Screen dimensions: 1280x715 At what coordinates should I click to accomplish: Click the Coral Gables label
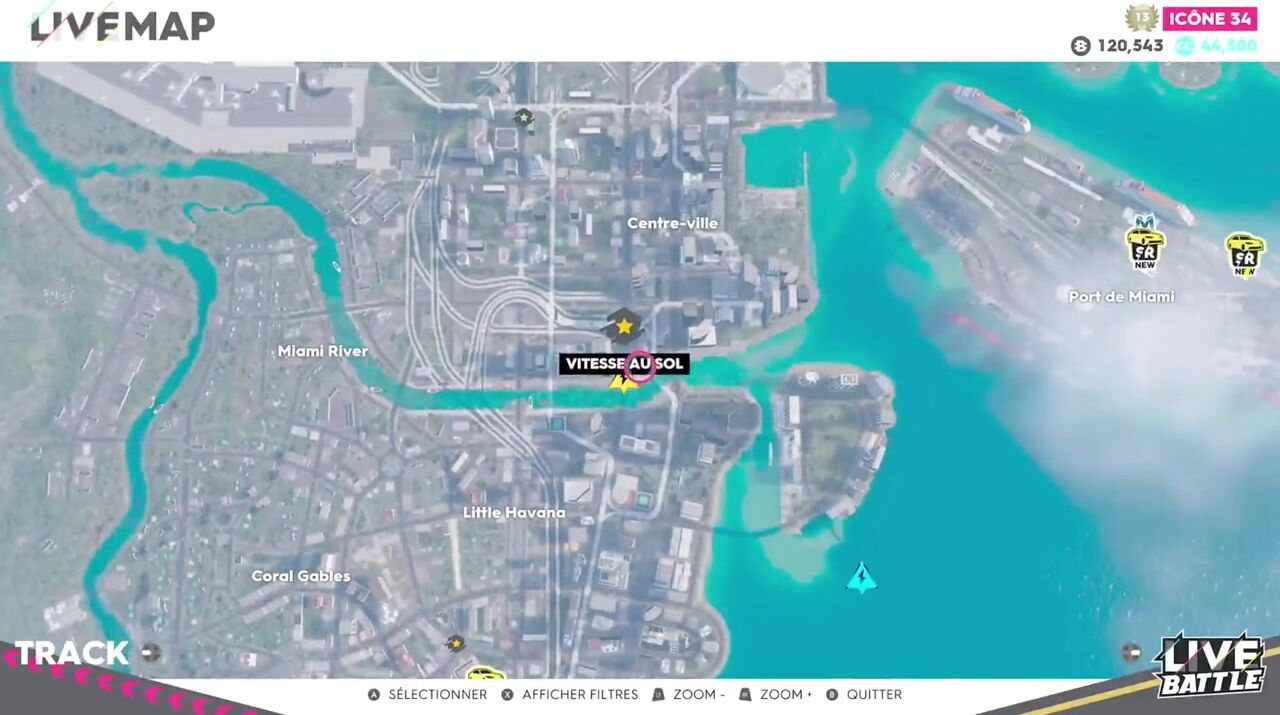pyautogui.click(x=301, y=576)
